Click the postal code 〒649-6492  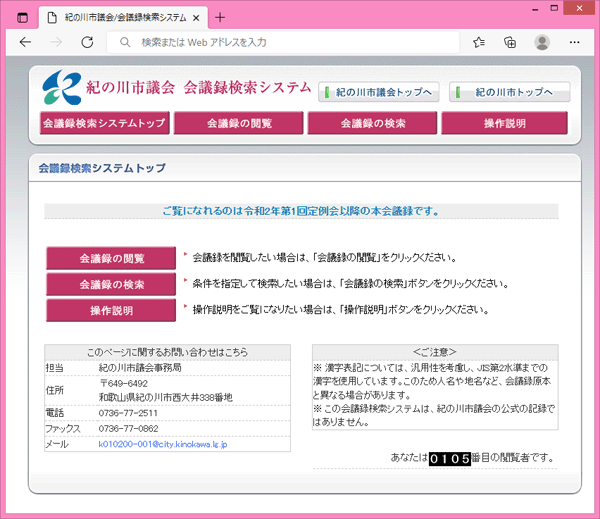(x=124, y=384)
